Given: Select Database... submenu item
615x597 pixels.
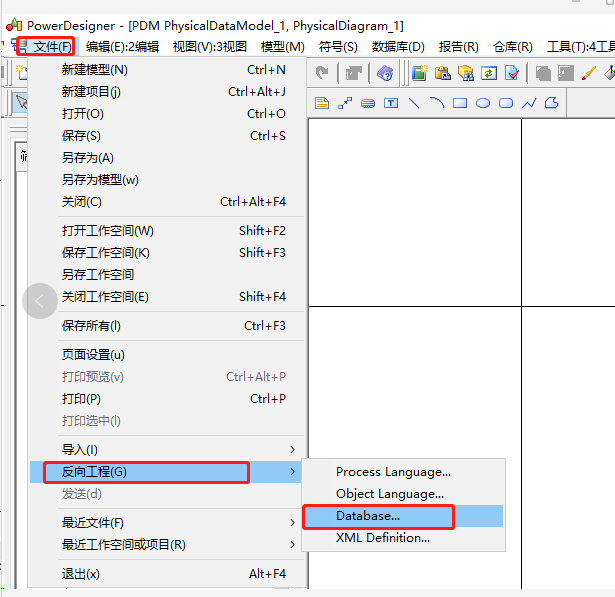Looking at the screenshot, I should 404,516.
